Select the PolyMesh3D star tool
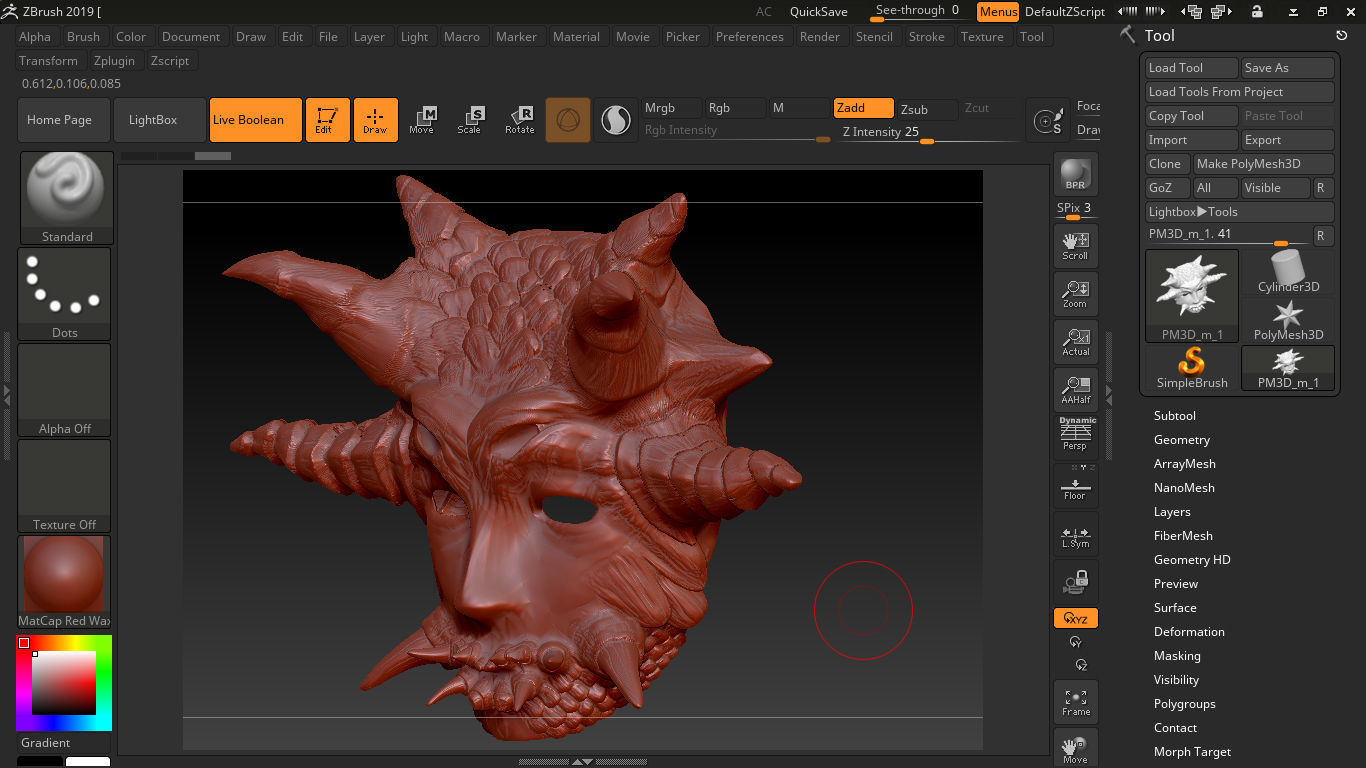1366x768 pixels. pyautogui.click(x=1288, y=320)
